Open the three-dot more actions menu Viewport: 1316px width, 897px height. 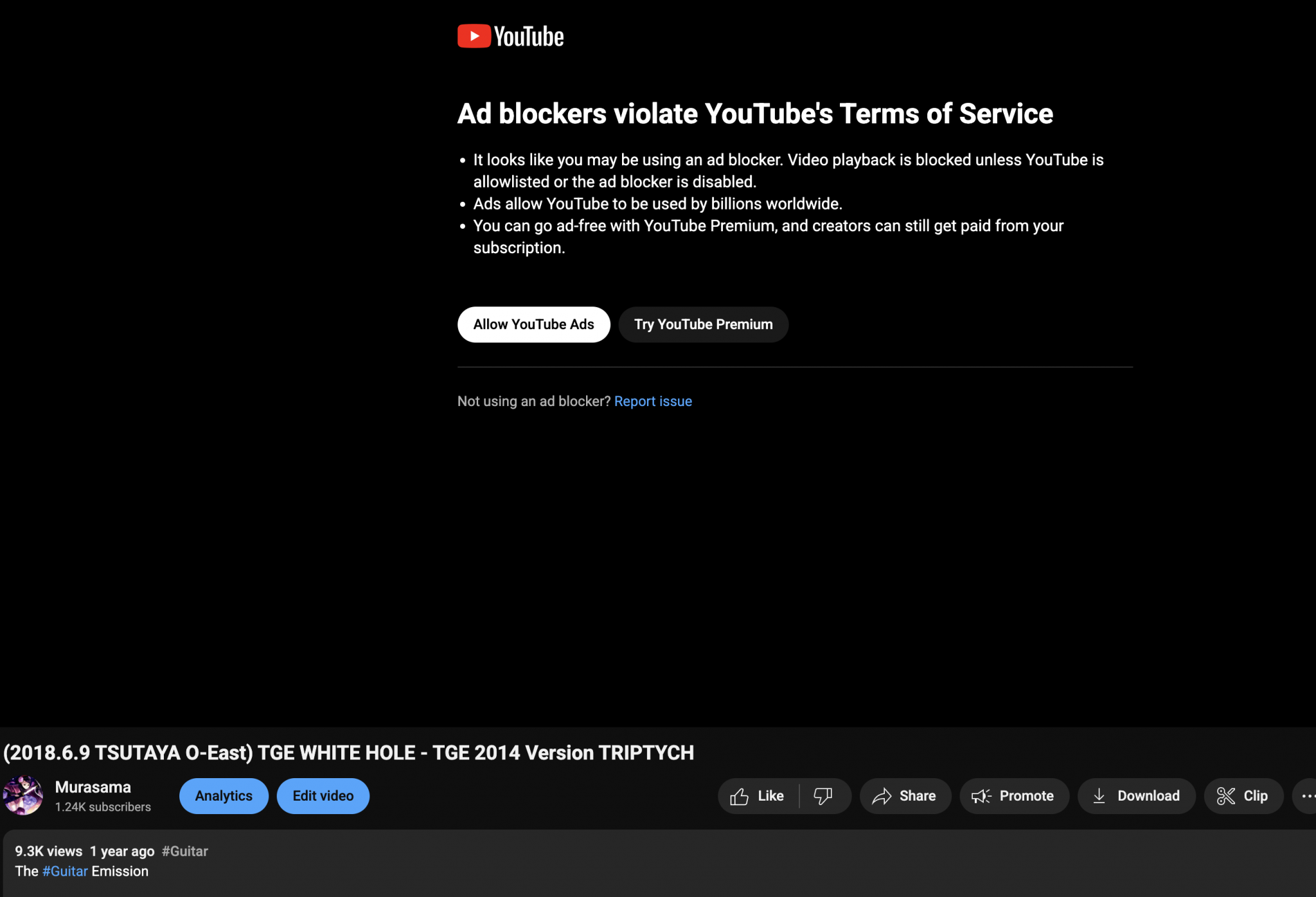[1308, 796]
